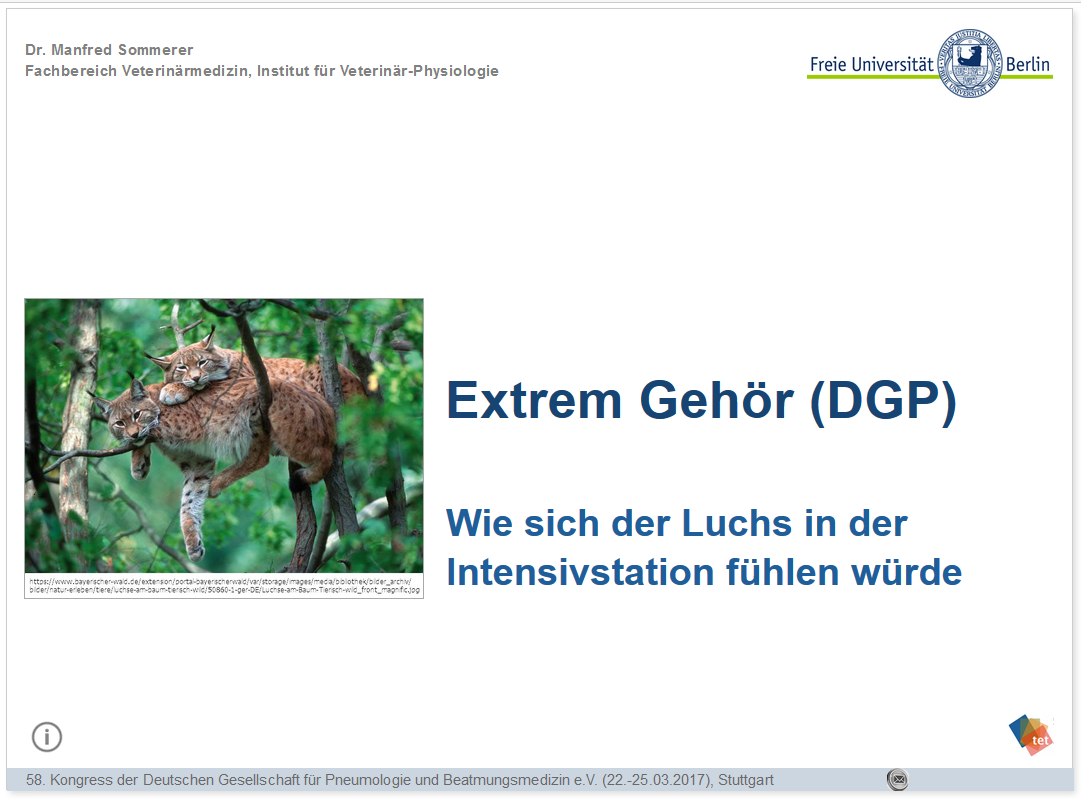The height and width of the screenshot is (799, 1081).
Task: Click the colorful tet logo
Action: point(1030,734)
